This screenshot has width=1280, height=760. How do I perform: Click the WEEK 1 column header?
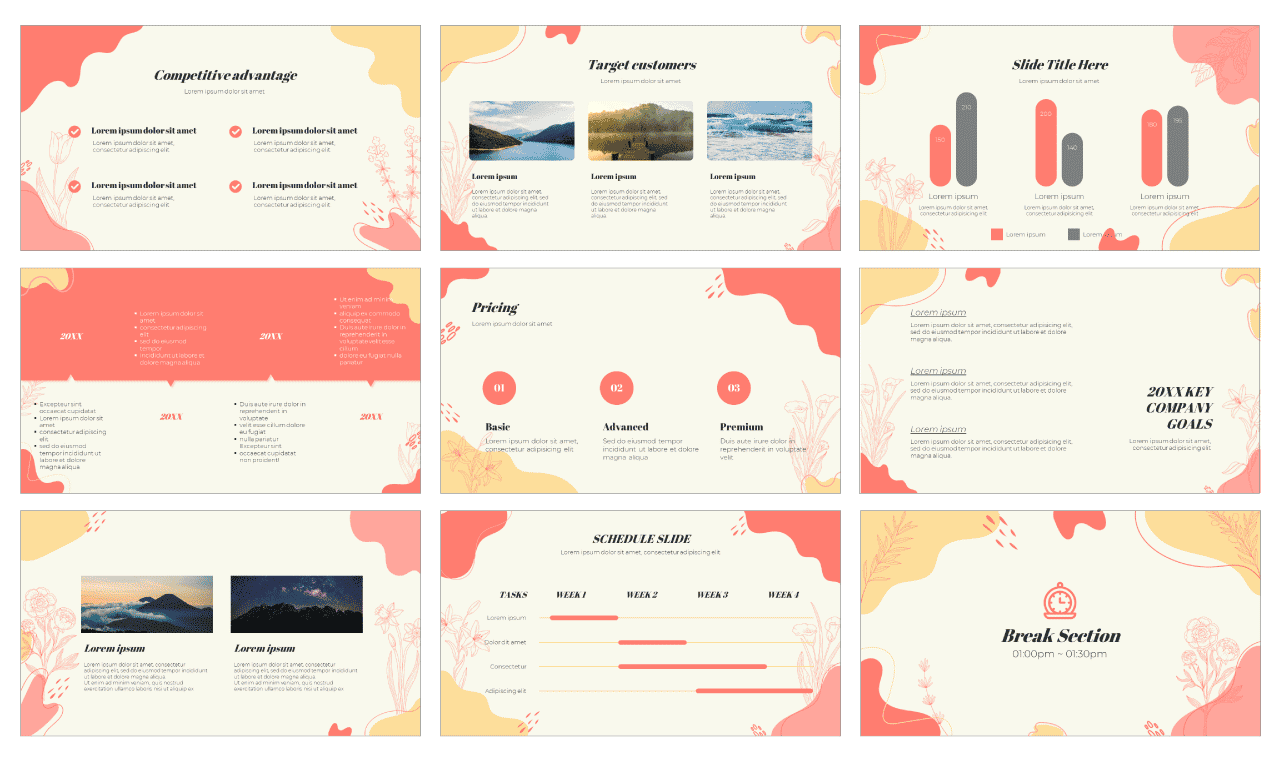coord(570,595)
